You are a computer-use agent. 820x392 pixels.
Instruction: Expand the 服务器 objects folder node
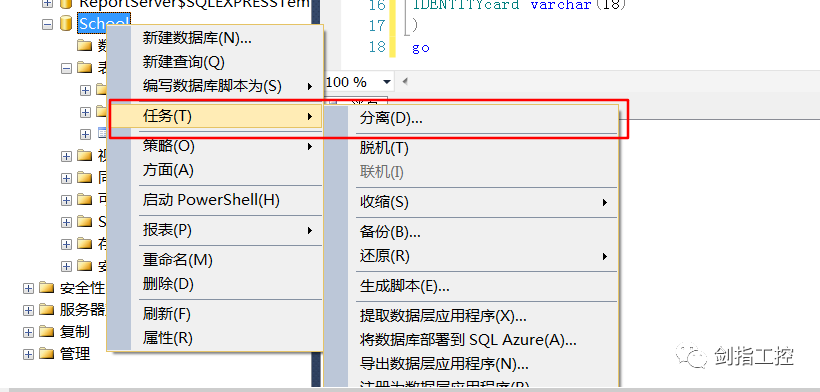[x=29, y=310]
